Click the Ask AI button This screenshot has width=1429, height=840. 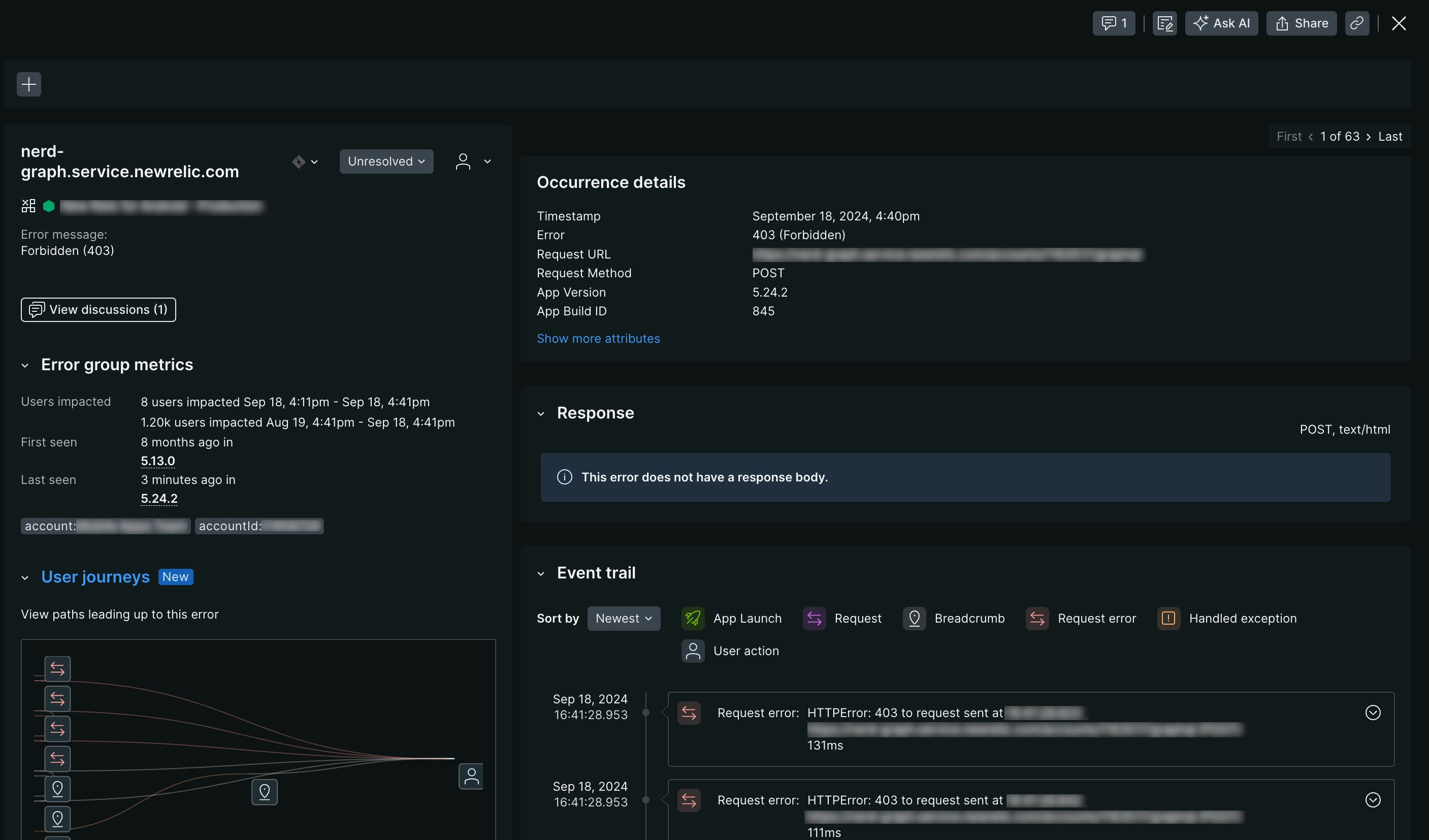click(1221, 23)
